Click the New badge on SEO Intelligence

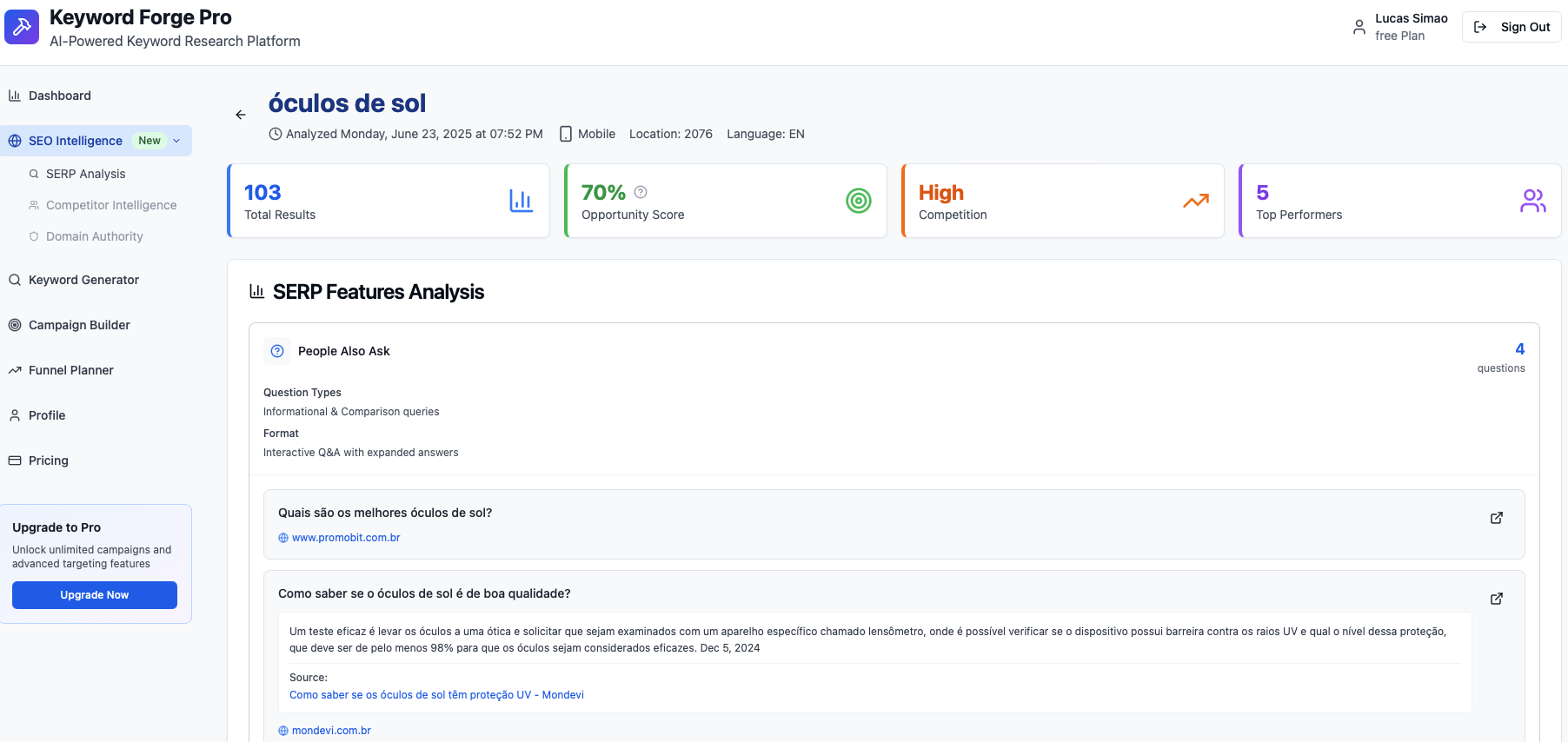(x=149, y=141)
